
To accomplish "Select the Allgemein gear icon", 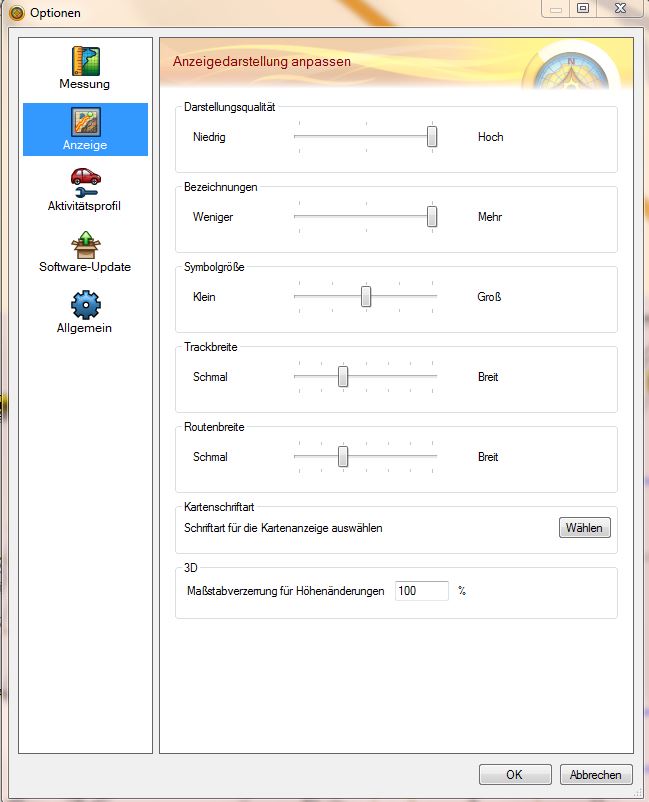I will click(x=85, y=305).
